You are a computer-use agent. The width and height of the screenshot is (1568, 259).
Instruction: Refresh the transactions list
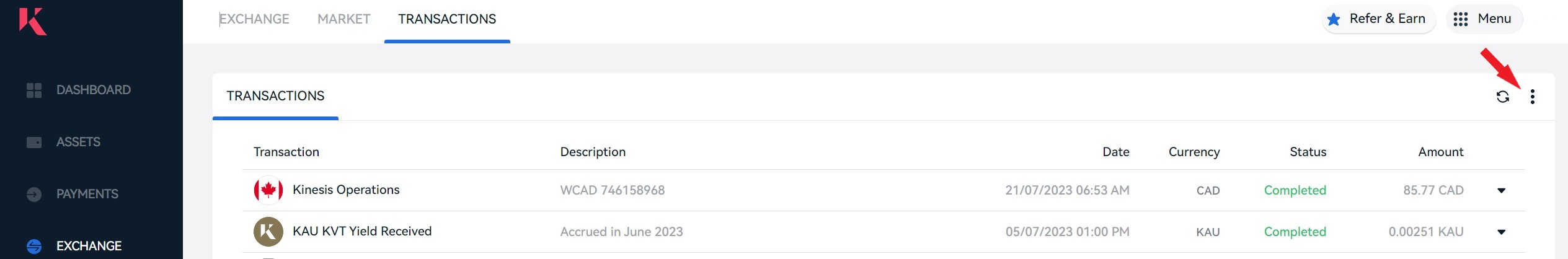pyautogui.click(x=1503, y=97)
